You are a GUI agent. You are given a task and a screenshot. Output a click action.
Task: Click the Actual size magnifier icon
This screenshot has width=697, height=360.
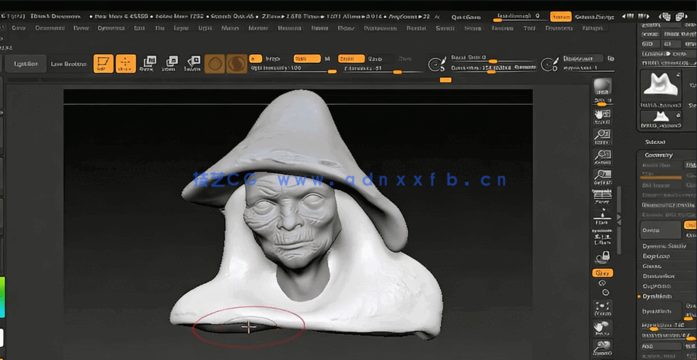point(602,157)
